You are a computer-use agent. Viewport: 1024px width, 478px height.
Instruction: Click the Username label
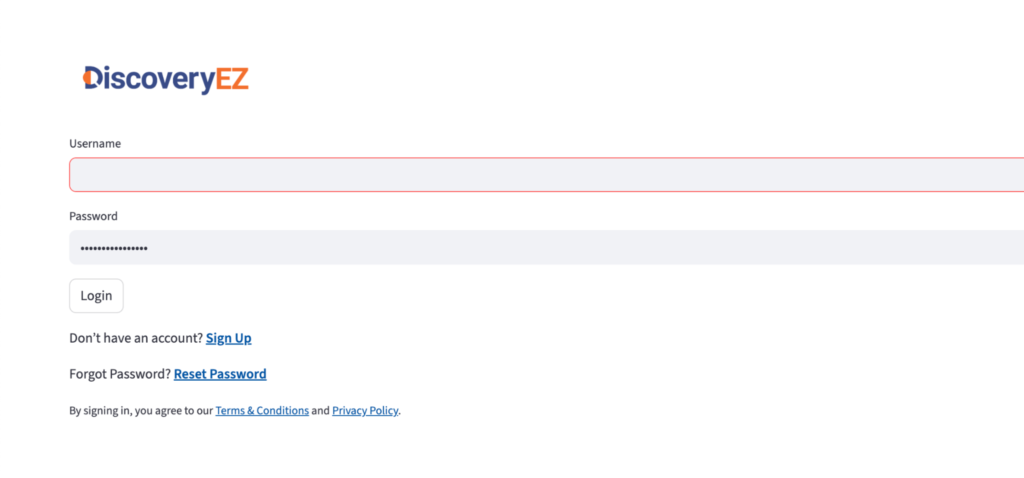[x=95, y=143]
